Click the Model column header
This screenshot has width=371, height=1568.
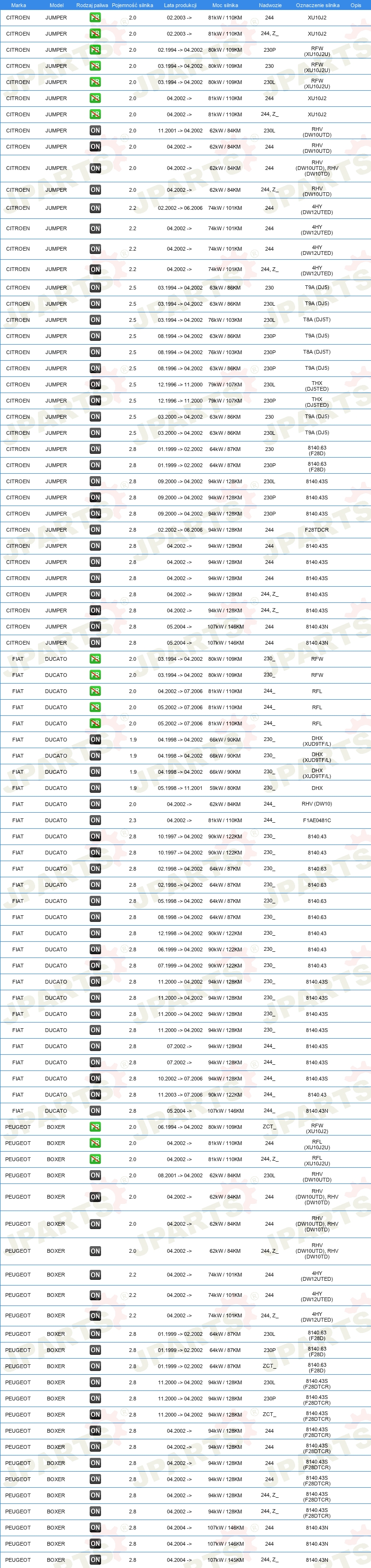(56, 5)
